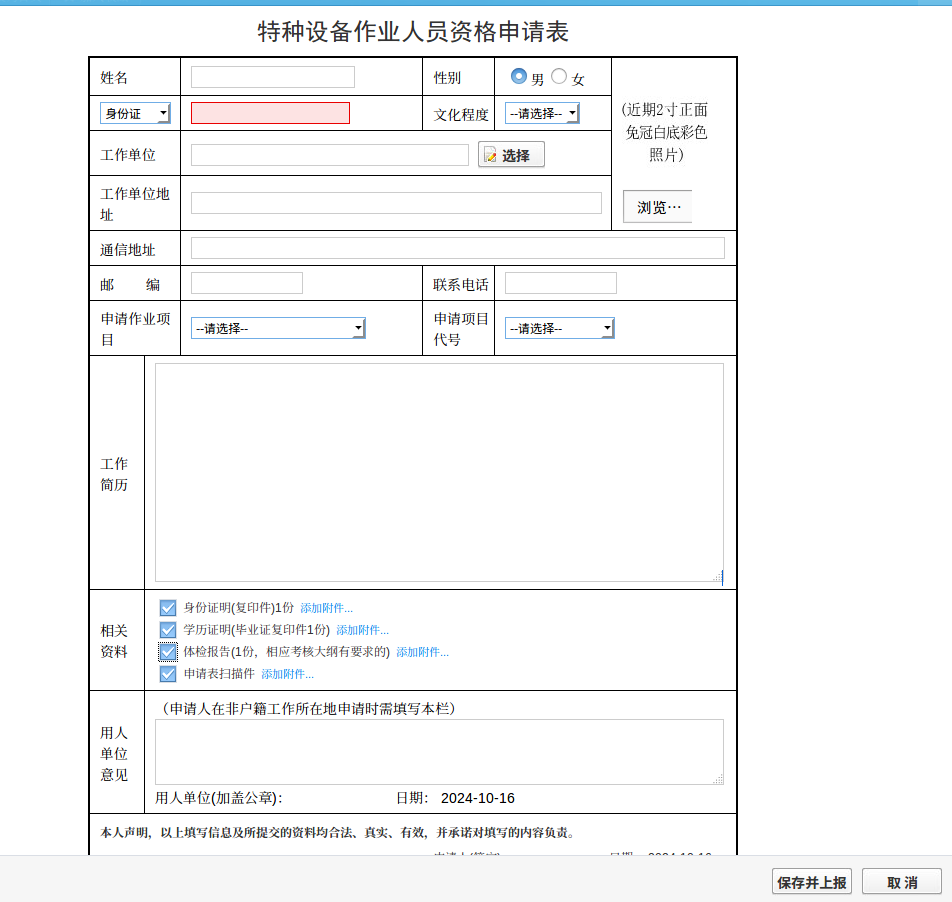Select the 男 radio button

coord(518,76)
